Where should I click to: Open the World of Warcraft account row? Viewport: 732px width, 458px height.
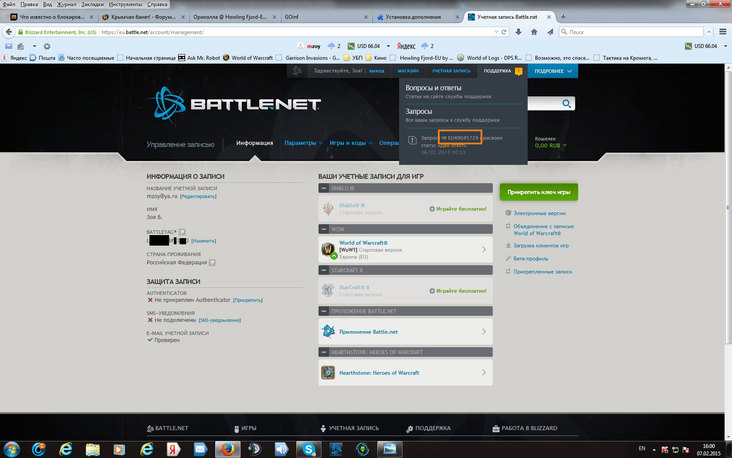tap(405, 249)
